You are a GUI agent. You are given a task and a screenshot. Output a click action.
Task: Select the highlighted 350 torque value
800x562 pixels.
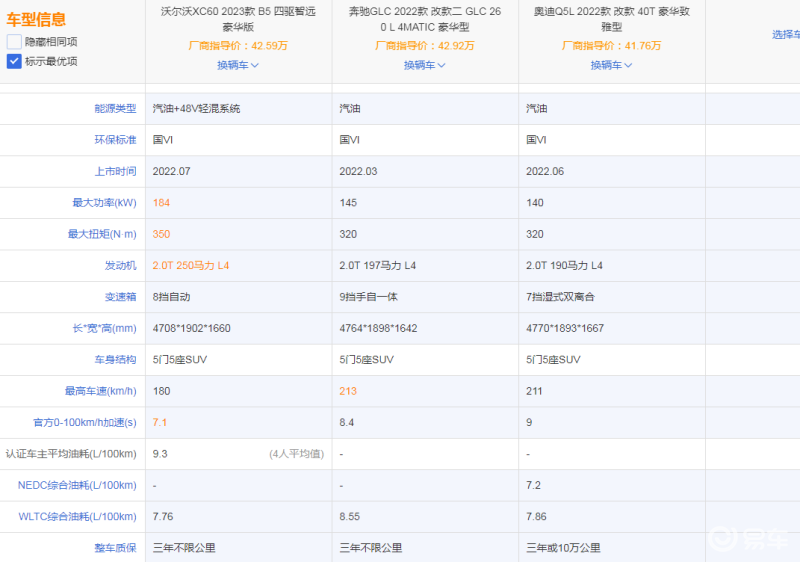(161, 234)
